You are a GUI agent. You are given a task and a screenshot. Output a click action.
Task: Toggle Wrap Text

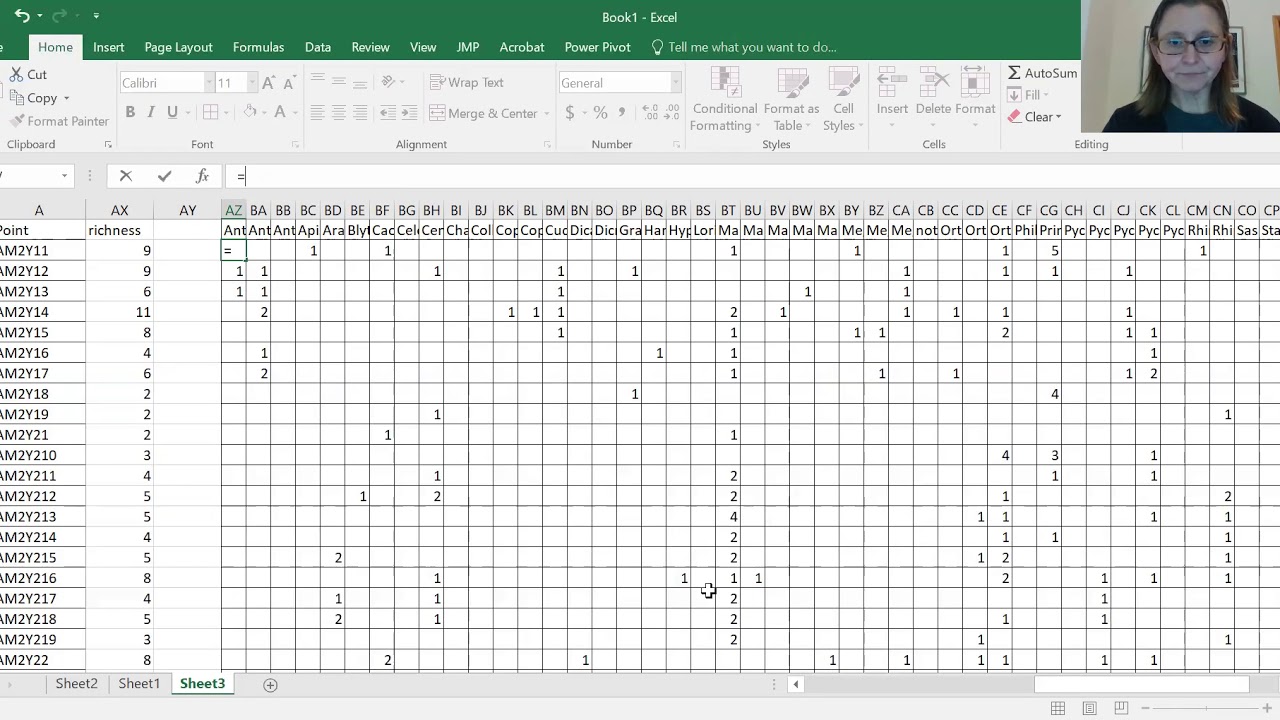(x=467, y=82)
